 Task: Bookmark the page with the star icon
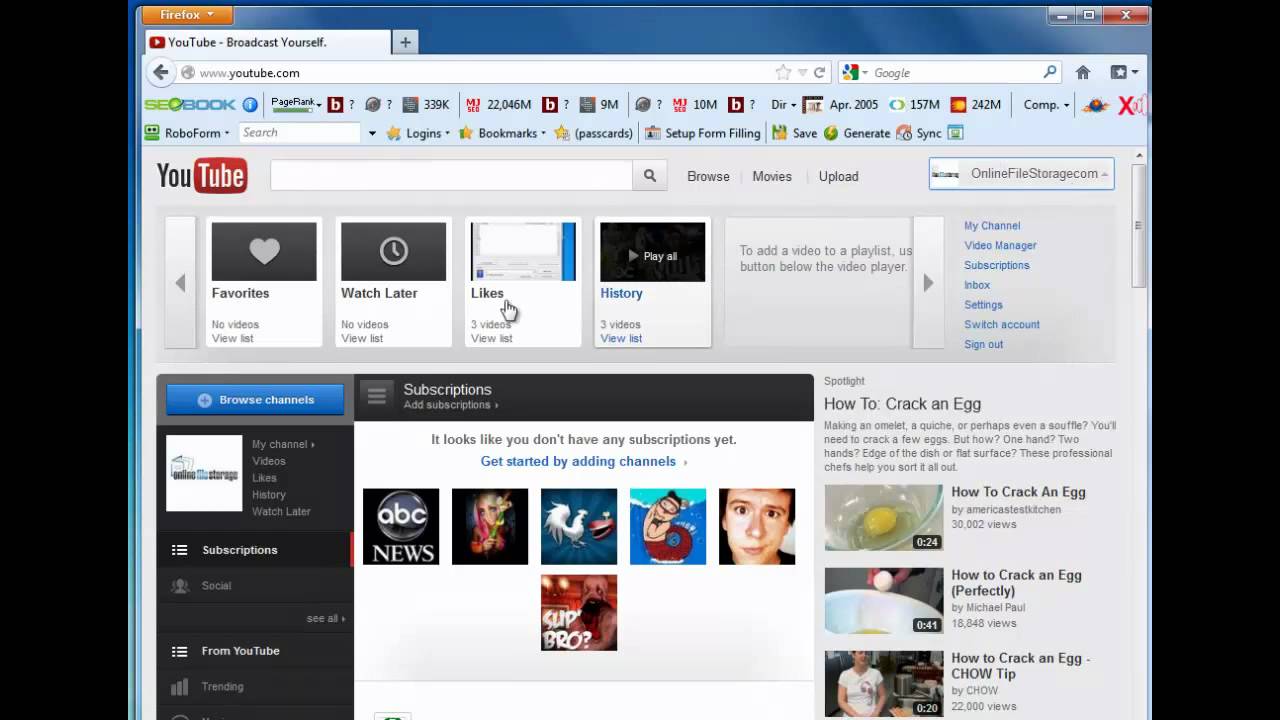(782, 72)
